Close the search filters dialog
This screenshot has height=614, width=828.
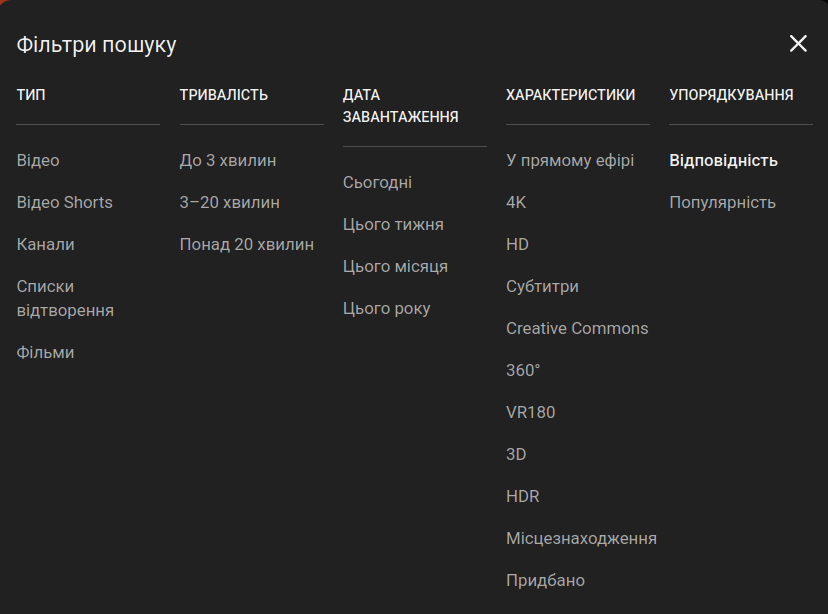pos(798,43)
